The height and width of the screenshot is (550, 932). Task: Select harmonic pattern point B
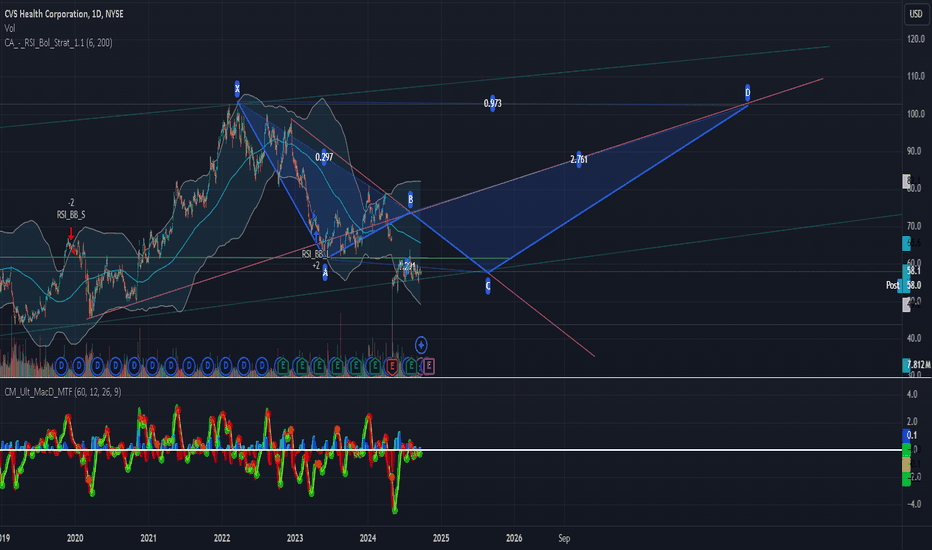(410, 199)
